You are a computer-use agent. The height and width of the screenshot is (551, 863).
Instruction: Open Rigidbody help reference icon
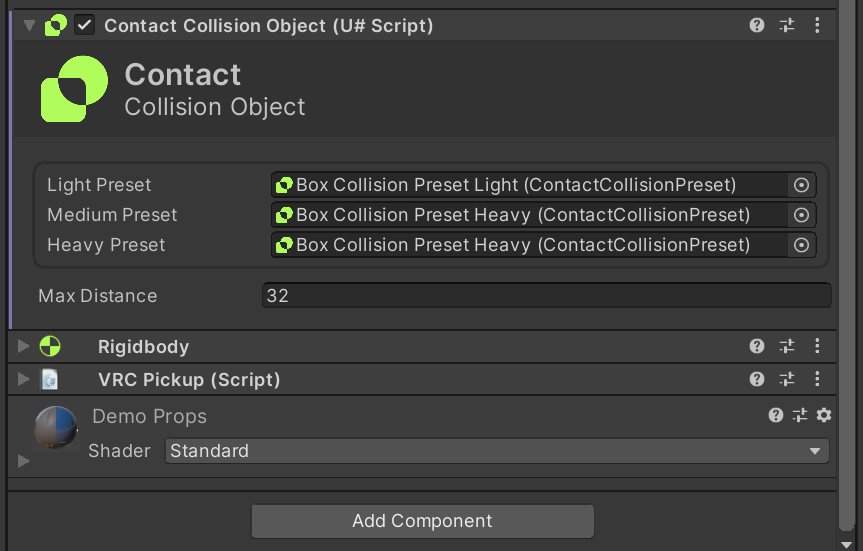pyautogui.click(x=757, y=347)
